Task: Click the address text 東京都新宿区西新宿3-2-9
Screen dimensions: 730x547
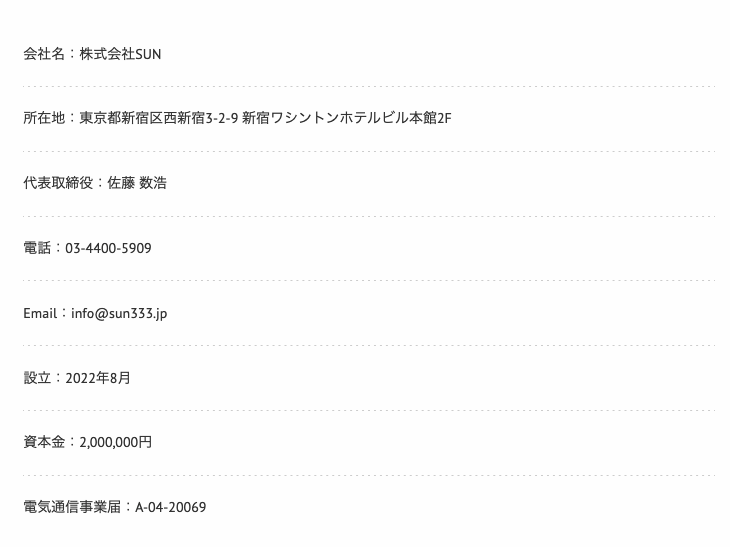Action: click(159, 118)
